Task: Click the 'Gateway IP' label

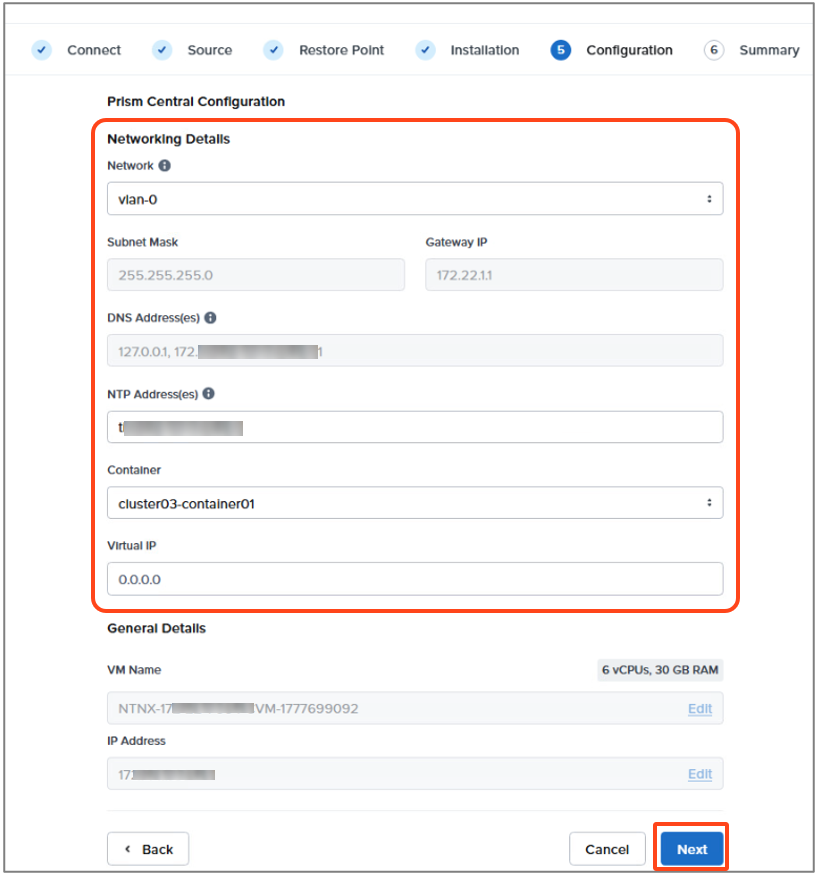Action: (x=456, y=242)
